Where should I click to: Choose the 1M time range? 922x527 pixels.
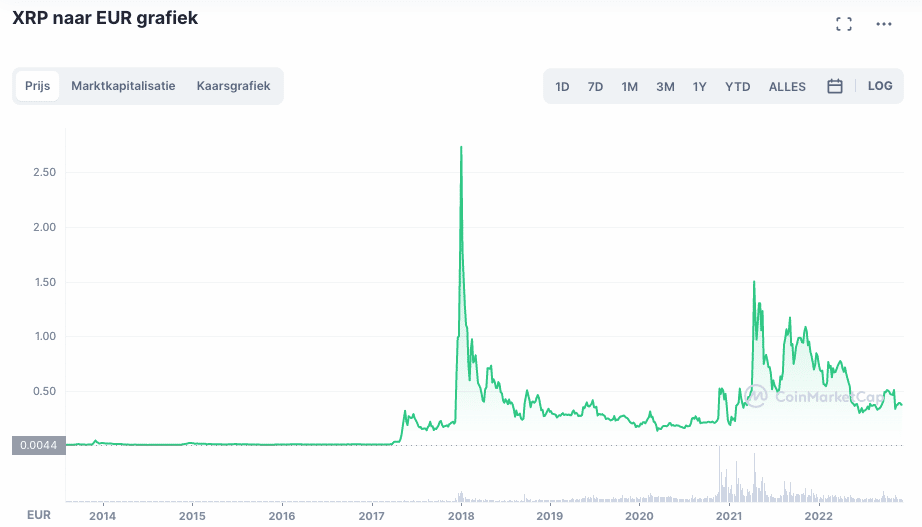(629, 87)
